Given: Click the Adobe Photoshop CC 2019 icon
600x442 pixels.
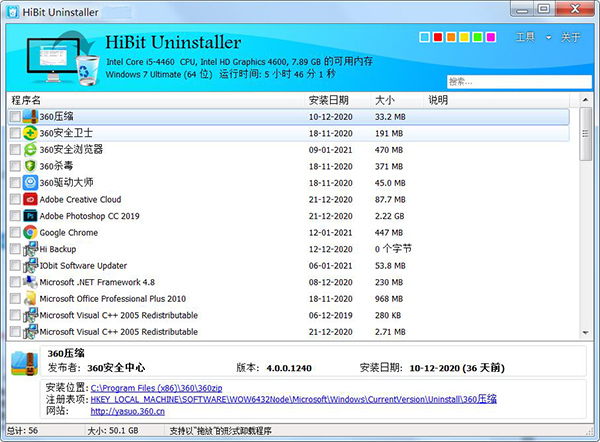Looking at the screenshot, I should tap(30, 216).
